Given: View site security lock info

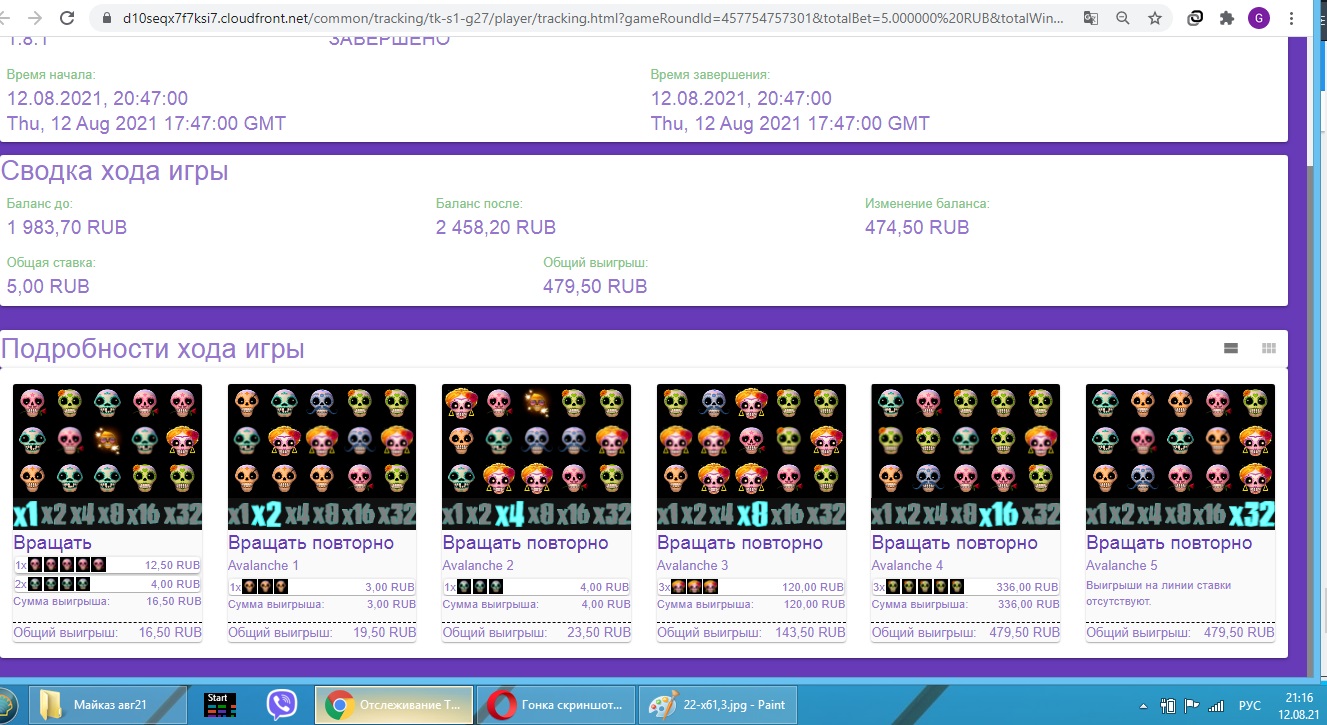Looking at the screenshot, I should [105, 18].
